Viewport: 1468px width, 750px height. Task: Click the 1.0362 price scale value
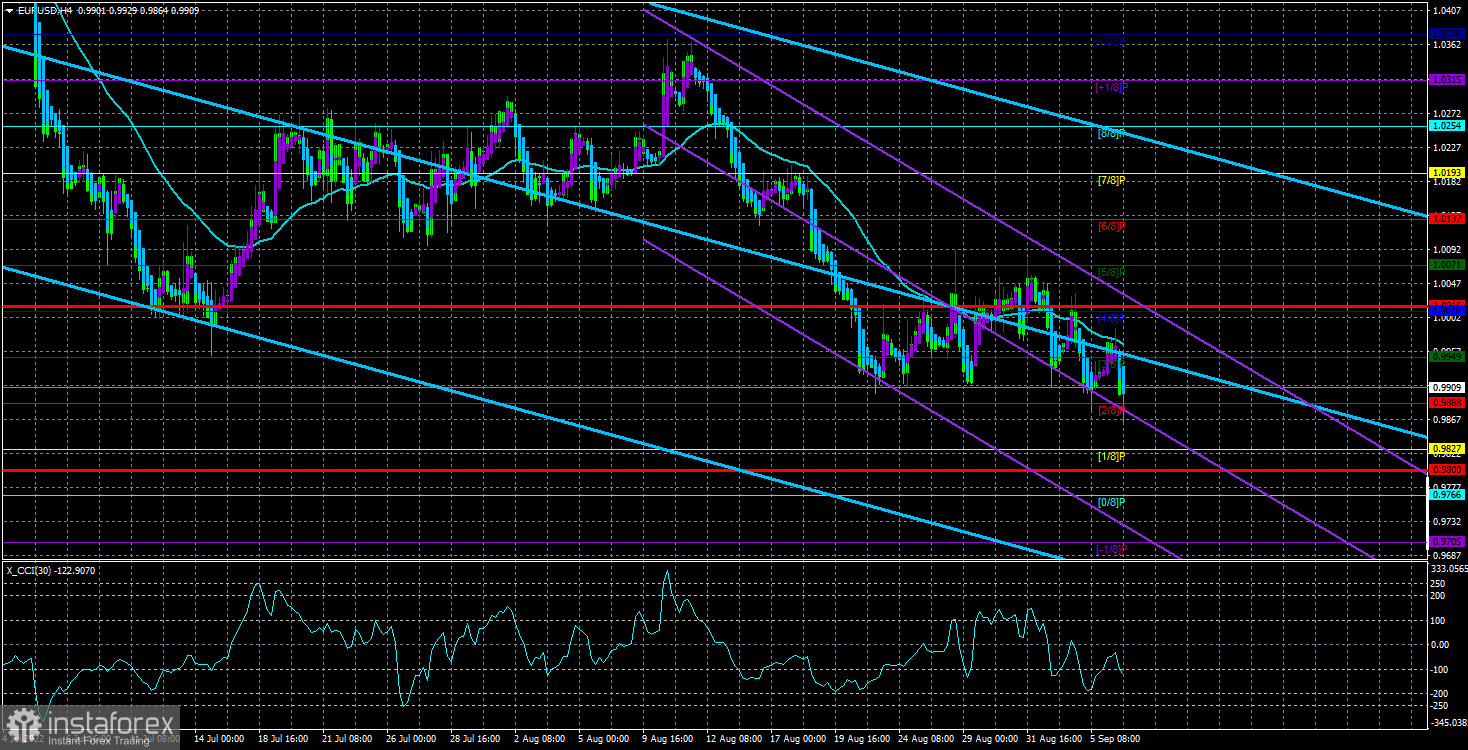pos(1446,45)
